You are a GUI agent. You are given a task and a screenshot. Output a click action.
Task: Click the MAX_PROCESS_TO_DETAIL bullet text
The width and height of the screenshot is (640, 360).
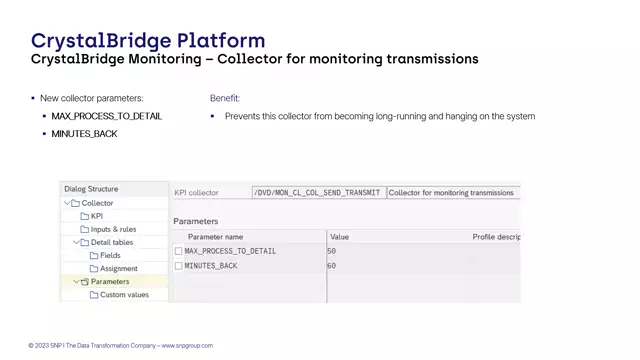point(107,116)
